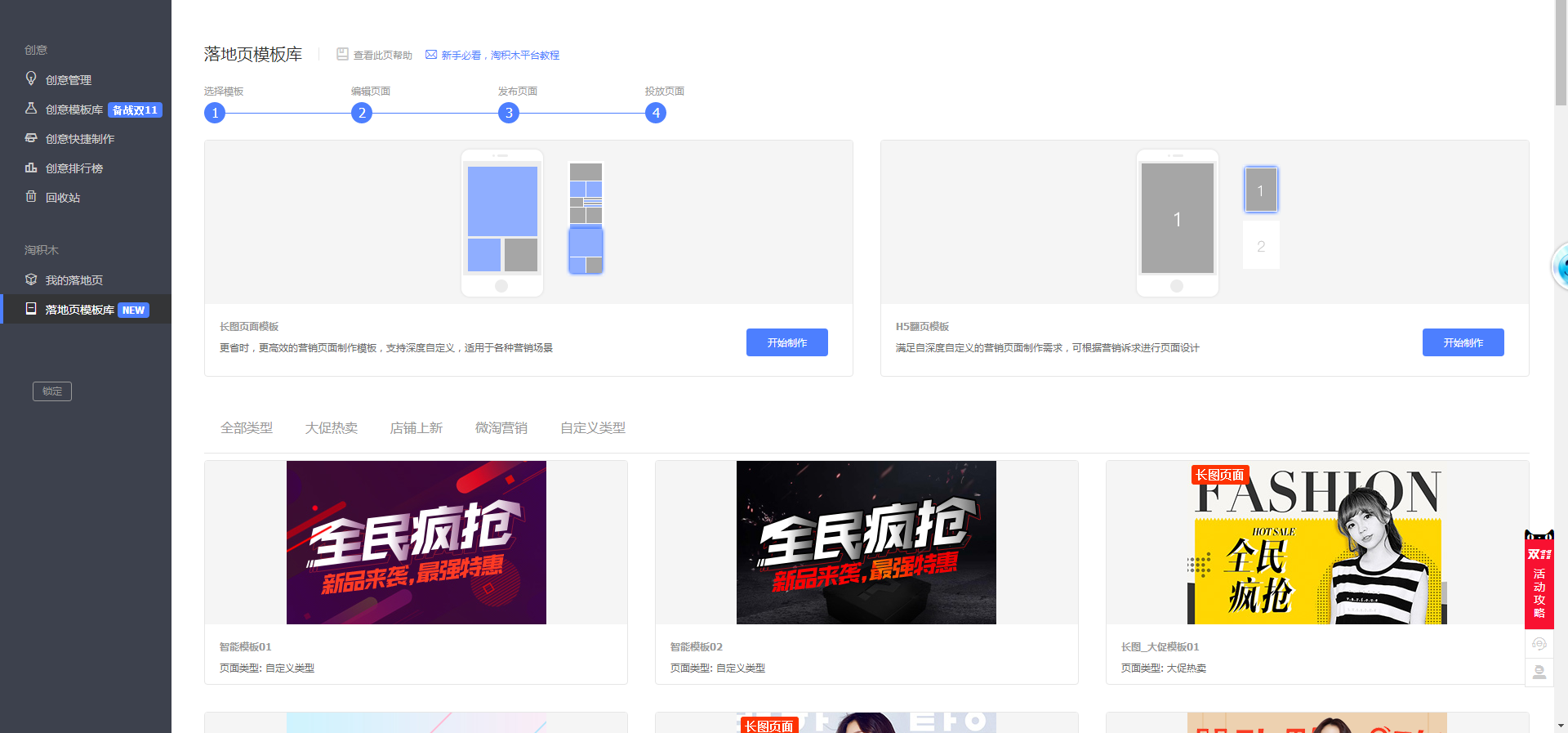Click the 落地页模板库 page heading
This screenshot has width=1568, height=733.
click(x=253, y=54)
